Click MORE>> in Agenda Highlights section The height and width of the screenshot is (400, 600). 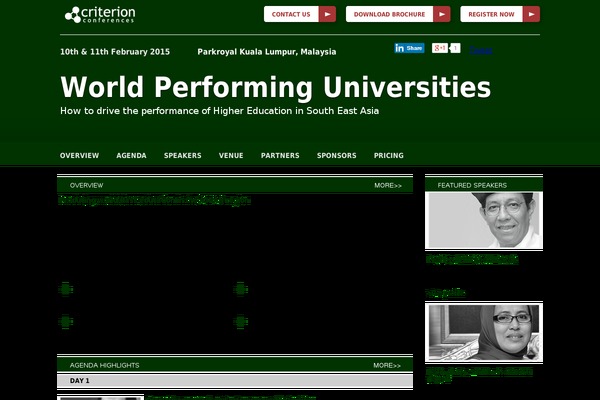point(387,365)
